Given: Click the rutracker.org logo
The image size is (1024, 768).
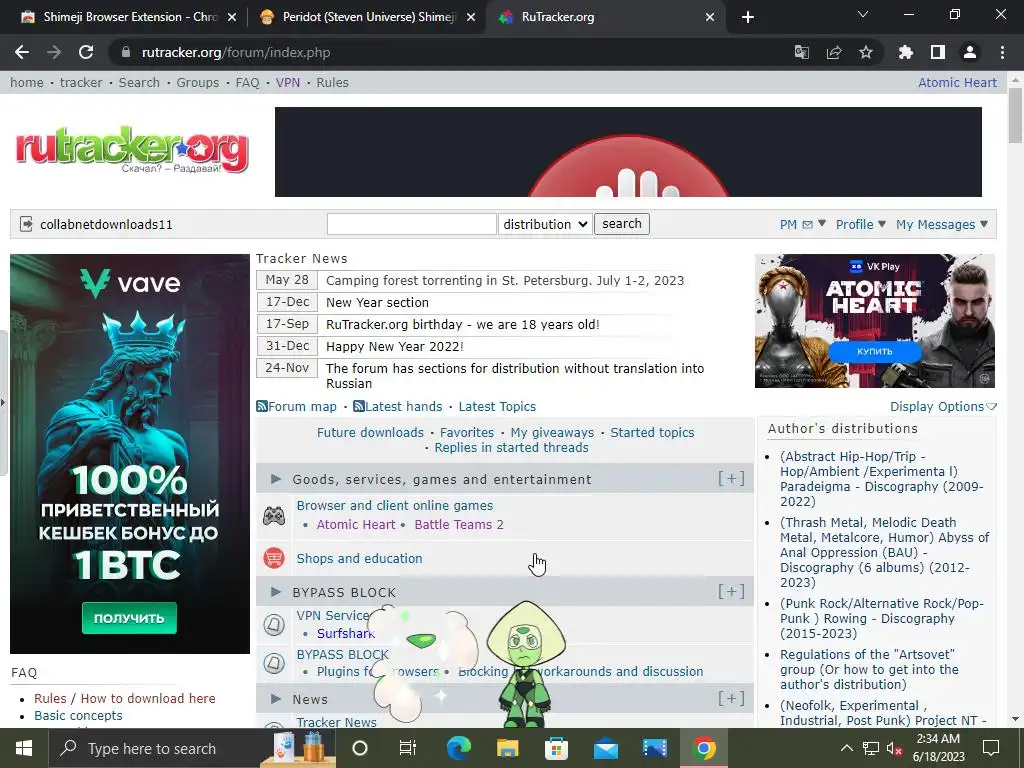Looking at the screenshot, I should tap(132, 150).
